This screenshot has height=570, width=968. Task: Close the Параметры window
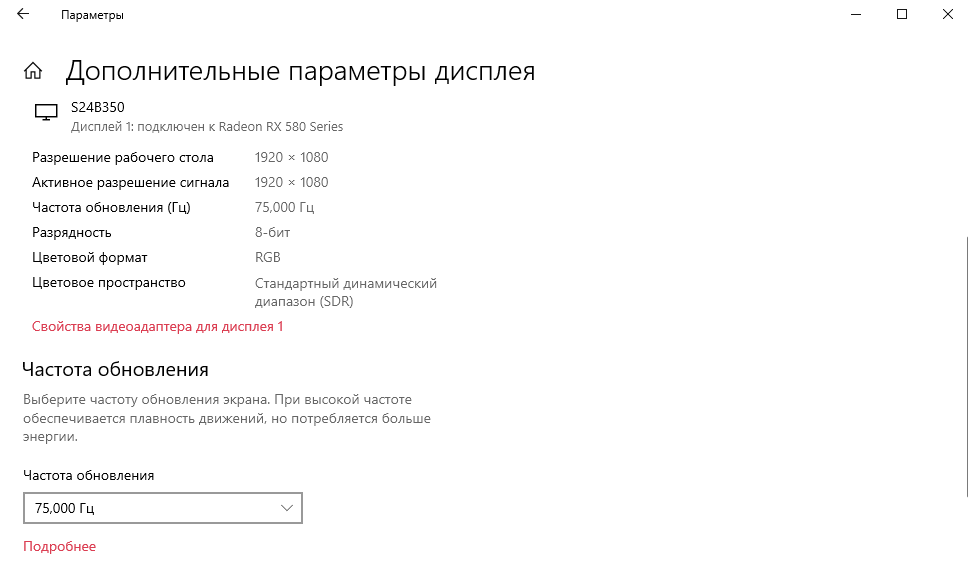[948, 14]
